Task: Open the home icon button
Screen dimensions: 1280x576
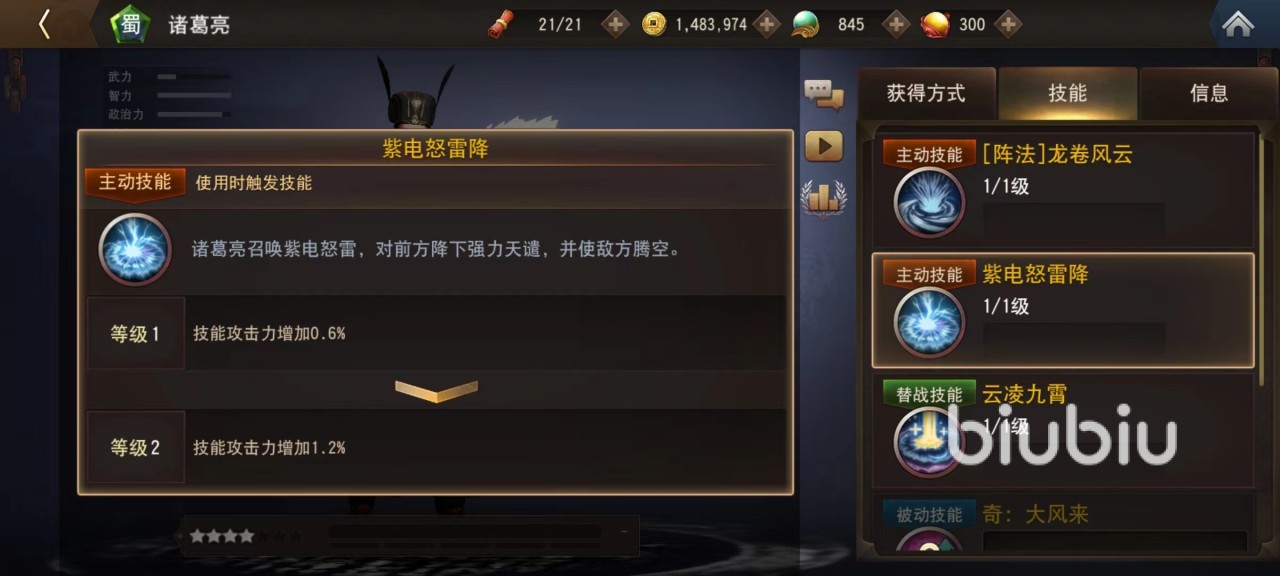Action: [1238, 24]
